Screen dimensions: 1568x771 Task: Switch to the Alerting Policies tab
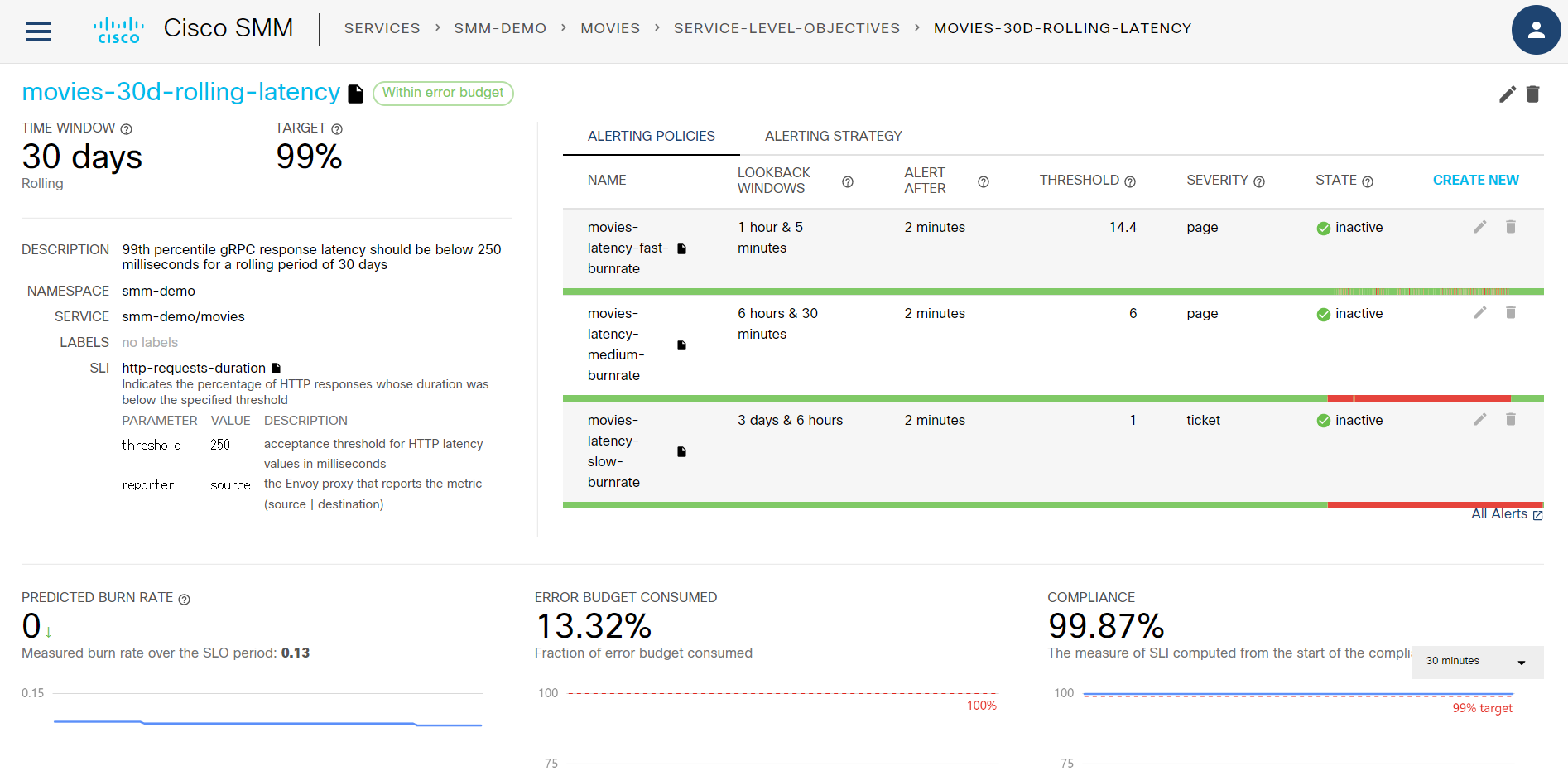(x=652, y=136)
